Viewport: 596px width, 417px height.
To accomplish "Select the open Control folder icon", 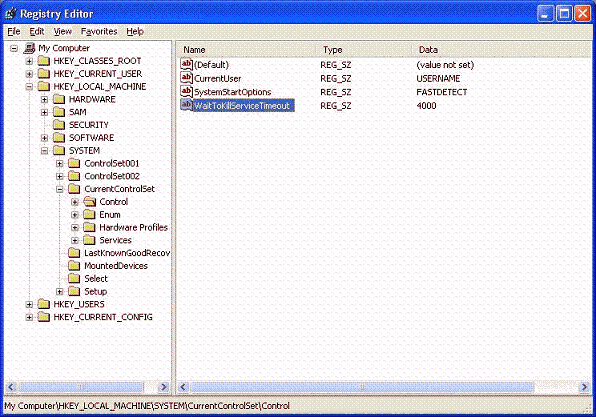I will coord(90,201).
